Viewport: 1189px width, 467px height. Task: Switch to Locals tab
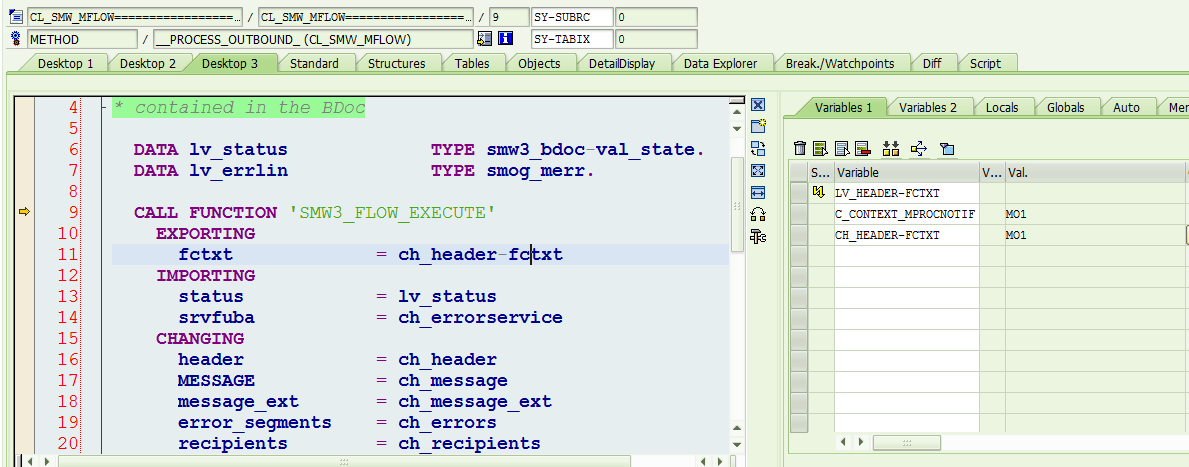point(1002,108)
